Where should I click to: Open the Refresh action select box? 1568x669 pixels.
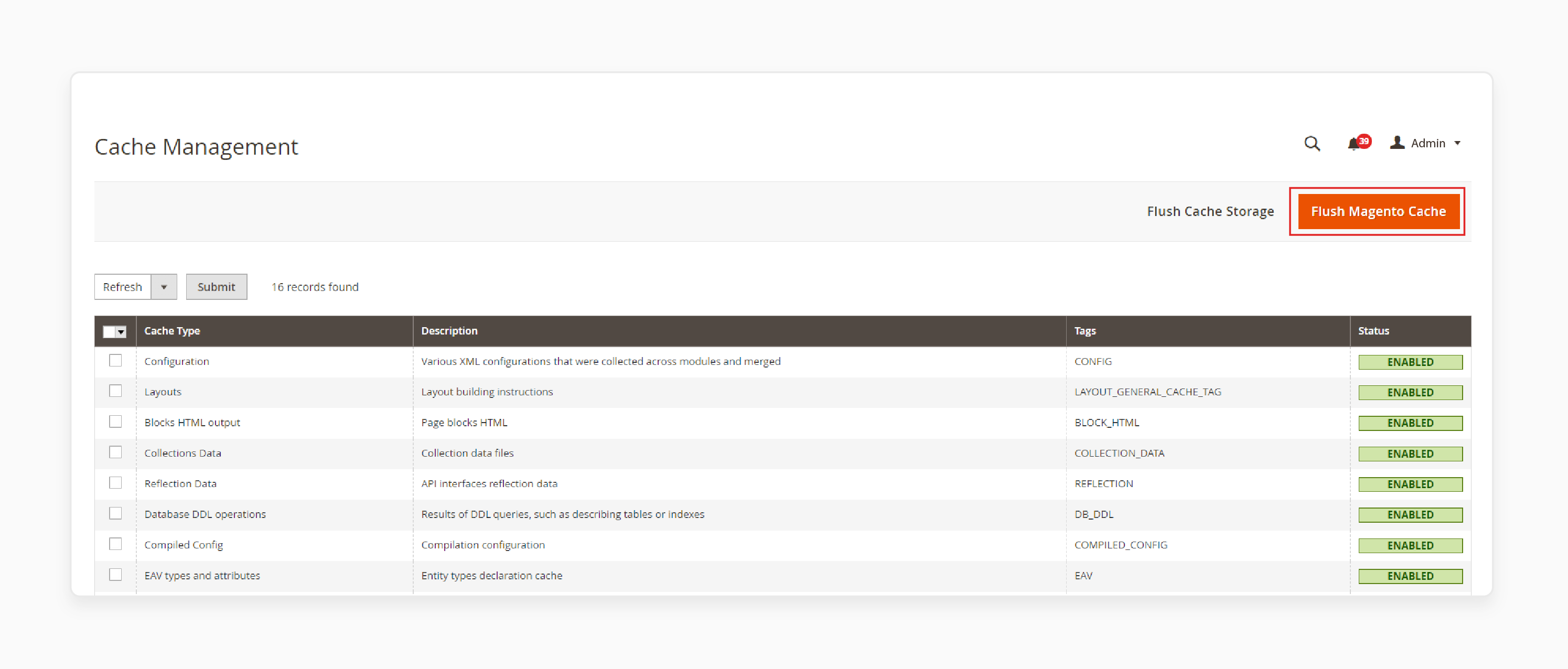pos(135,287)
